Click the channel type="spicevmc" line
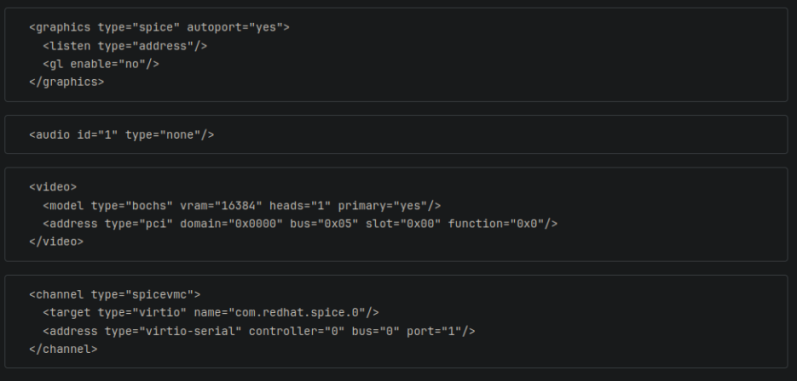Viewport: 797px width, 381px height. point(115,295)
